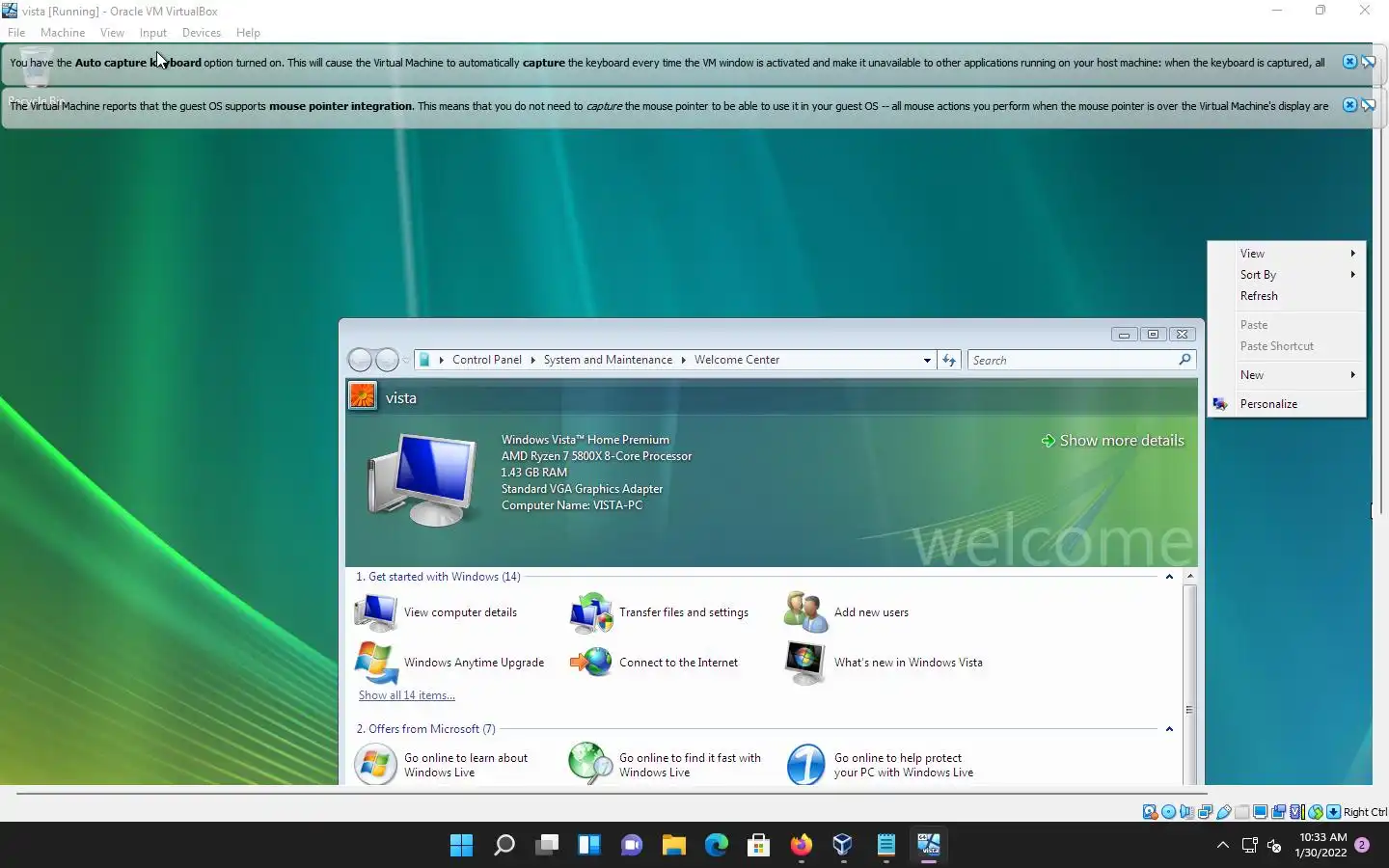Viewport: 1389px width, 868px height.
Task: Click the Recycle Bin desktop icon
Action: [x=36, y=75]
